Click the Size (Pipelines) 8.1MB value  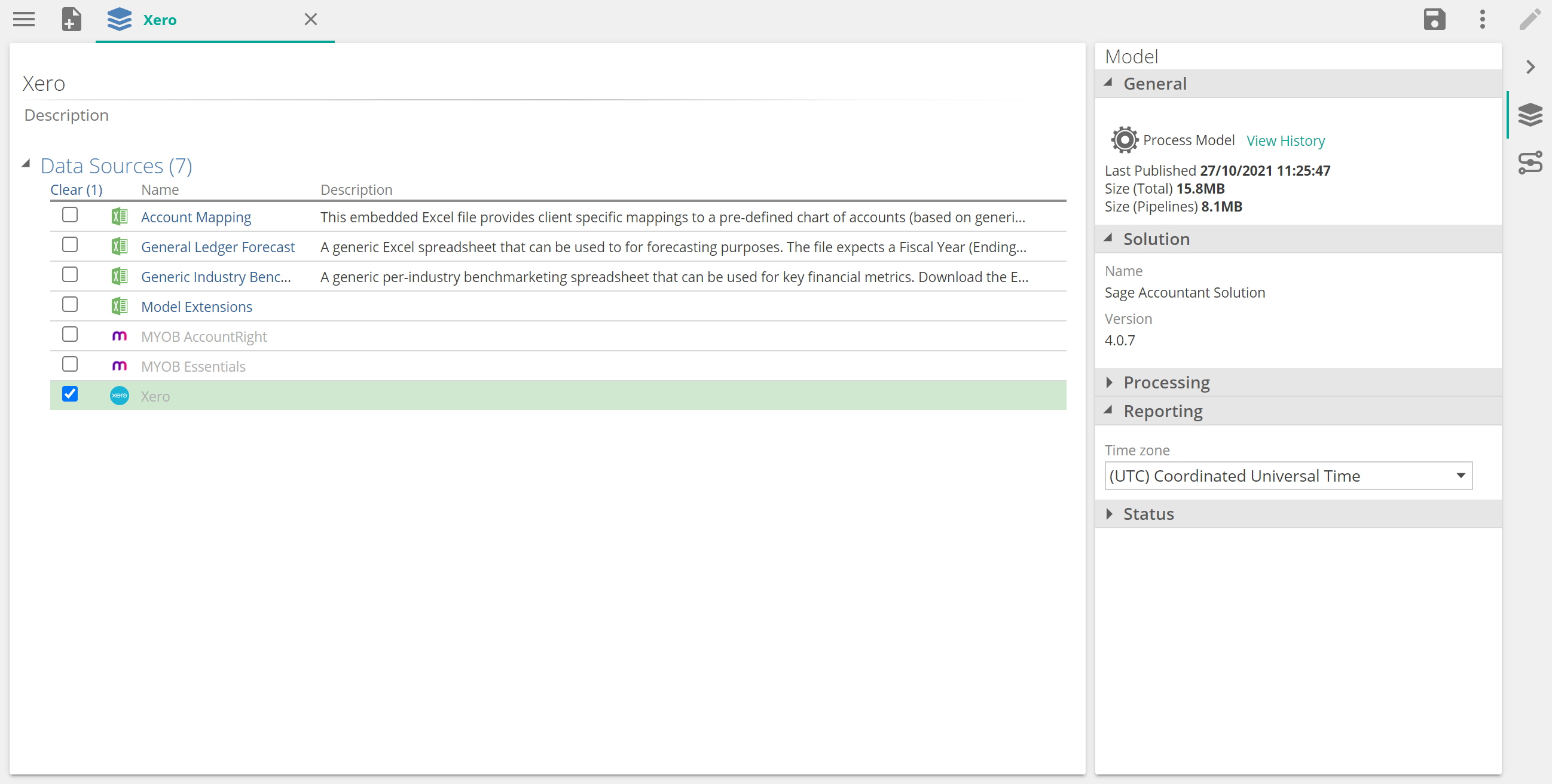(x=1221, y=207)
